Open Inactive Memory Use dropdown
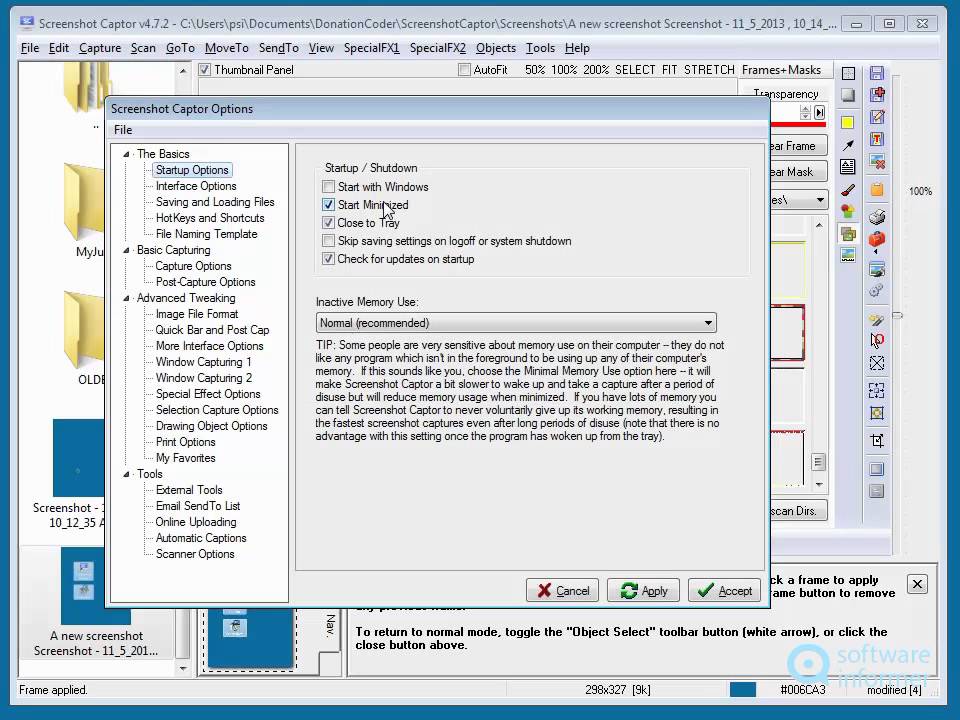The width and height of the screenshot is (960, 720). 516,323
